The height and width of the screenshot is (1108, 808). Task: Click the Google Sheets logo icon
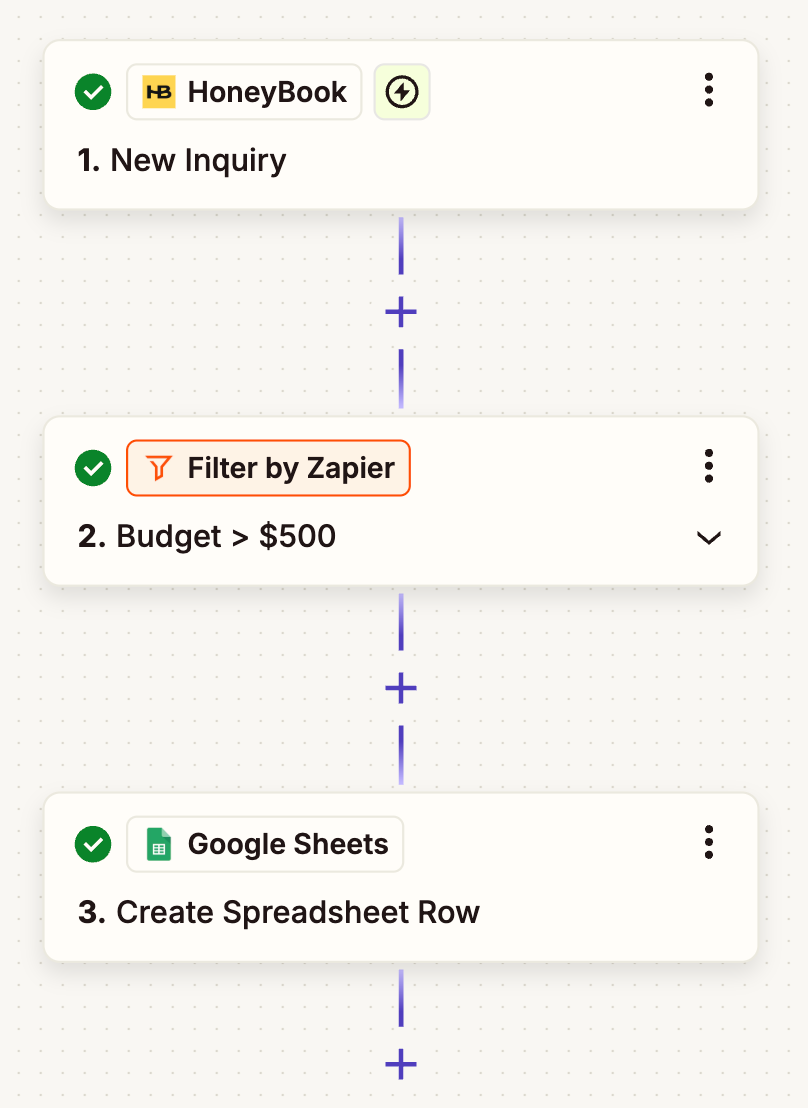(x=159, y=844)
